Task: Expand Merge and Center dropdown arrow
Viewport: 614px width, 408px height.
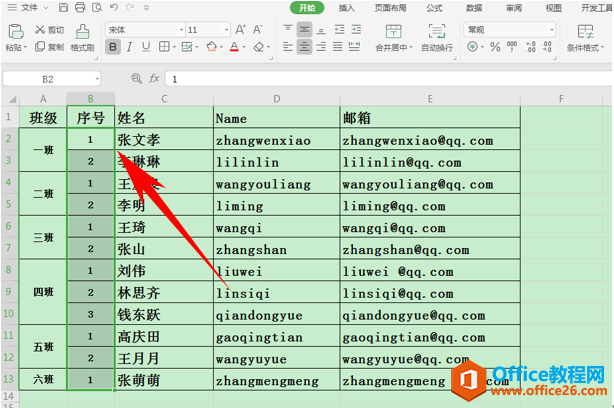Action: point(411,47)
